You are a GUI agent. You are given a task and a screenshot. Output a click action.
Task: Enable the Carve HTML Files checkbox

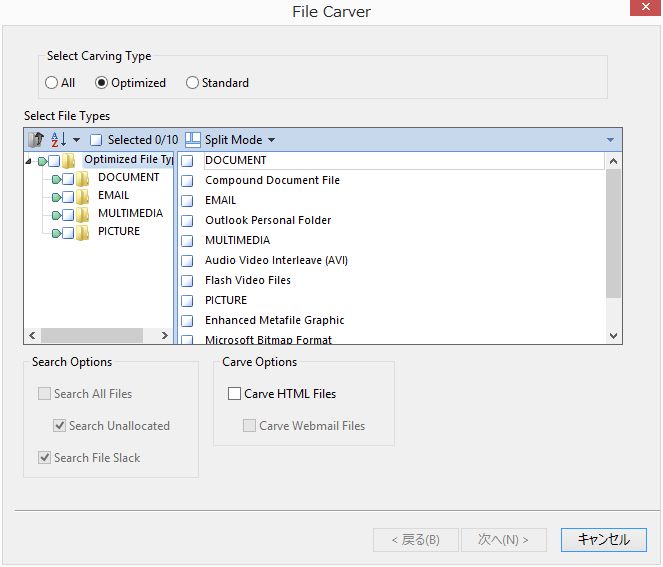[234, 394]
